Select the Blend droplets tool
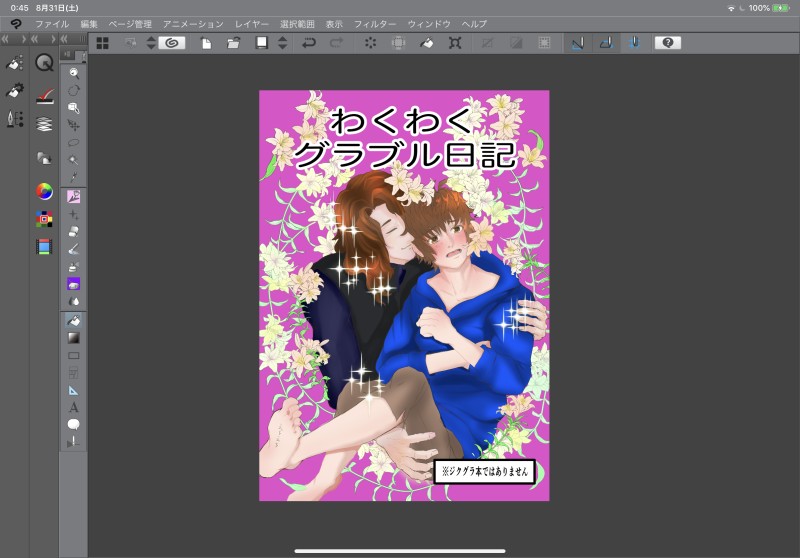 74,301
